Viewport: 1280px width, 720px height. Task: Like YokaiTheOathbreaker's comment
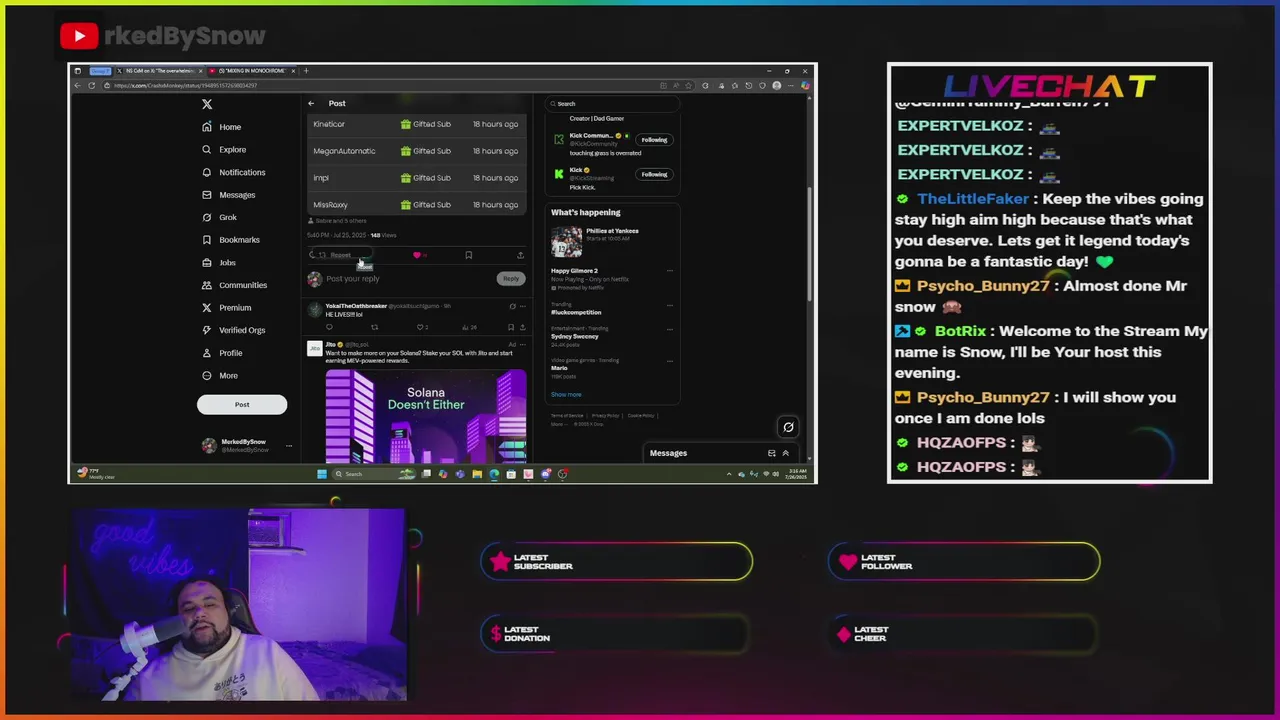(x=421, y=327)
